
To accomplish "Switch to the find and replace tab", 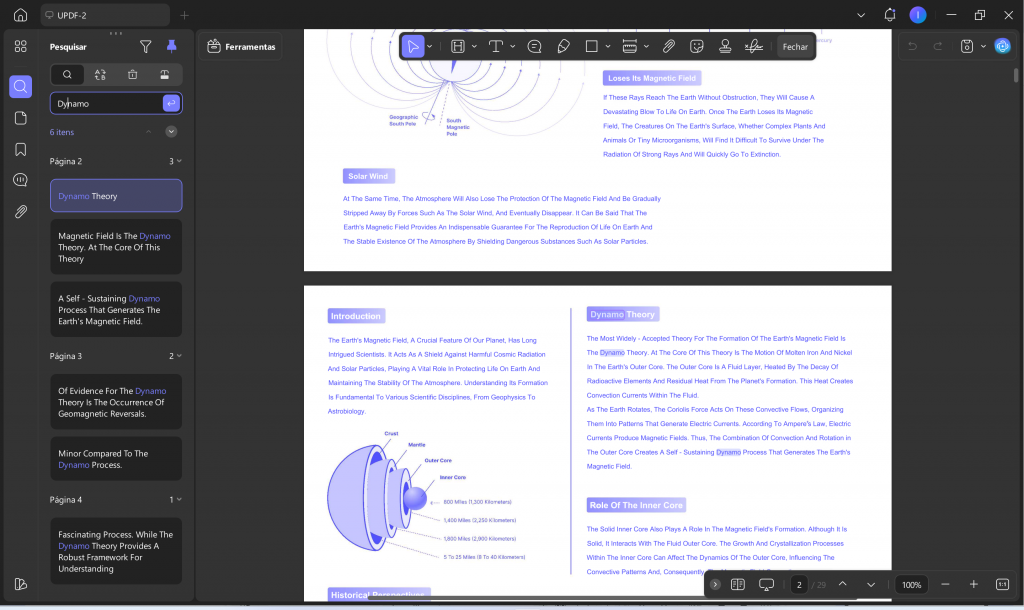I will 100,74.
